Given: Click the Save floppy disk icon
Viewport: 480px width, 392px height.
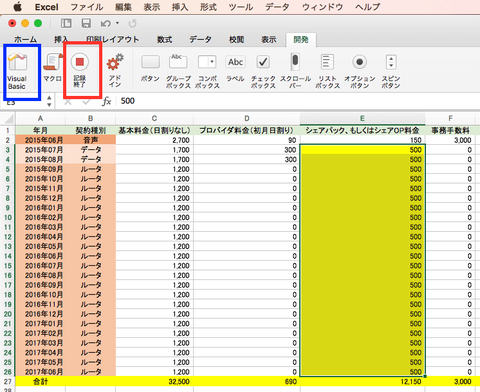Looking at the screenshot, I should [86, 23].
